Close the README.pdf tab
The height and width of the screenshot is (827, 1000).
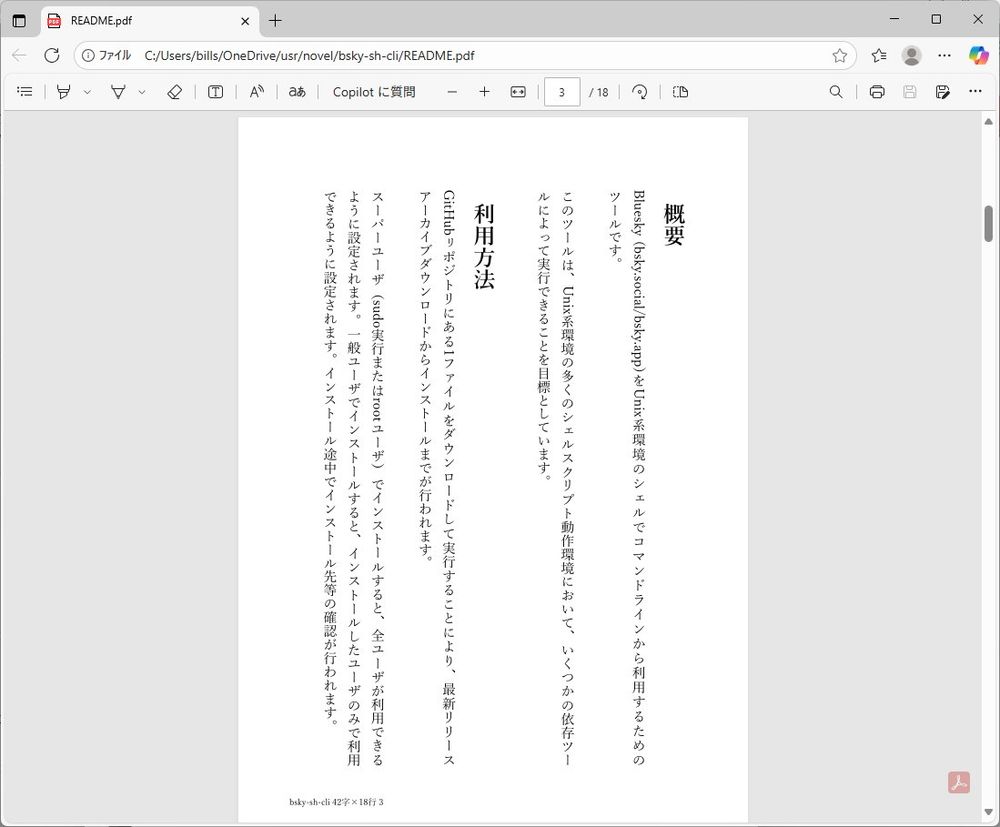(x=245, y=21)
